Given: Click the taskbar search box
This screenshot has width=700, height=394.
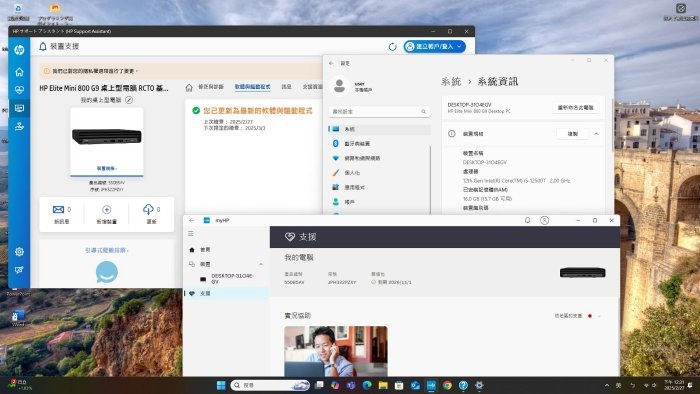Looking at the screenshot, I should tap(271, 385).
